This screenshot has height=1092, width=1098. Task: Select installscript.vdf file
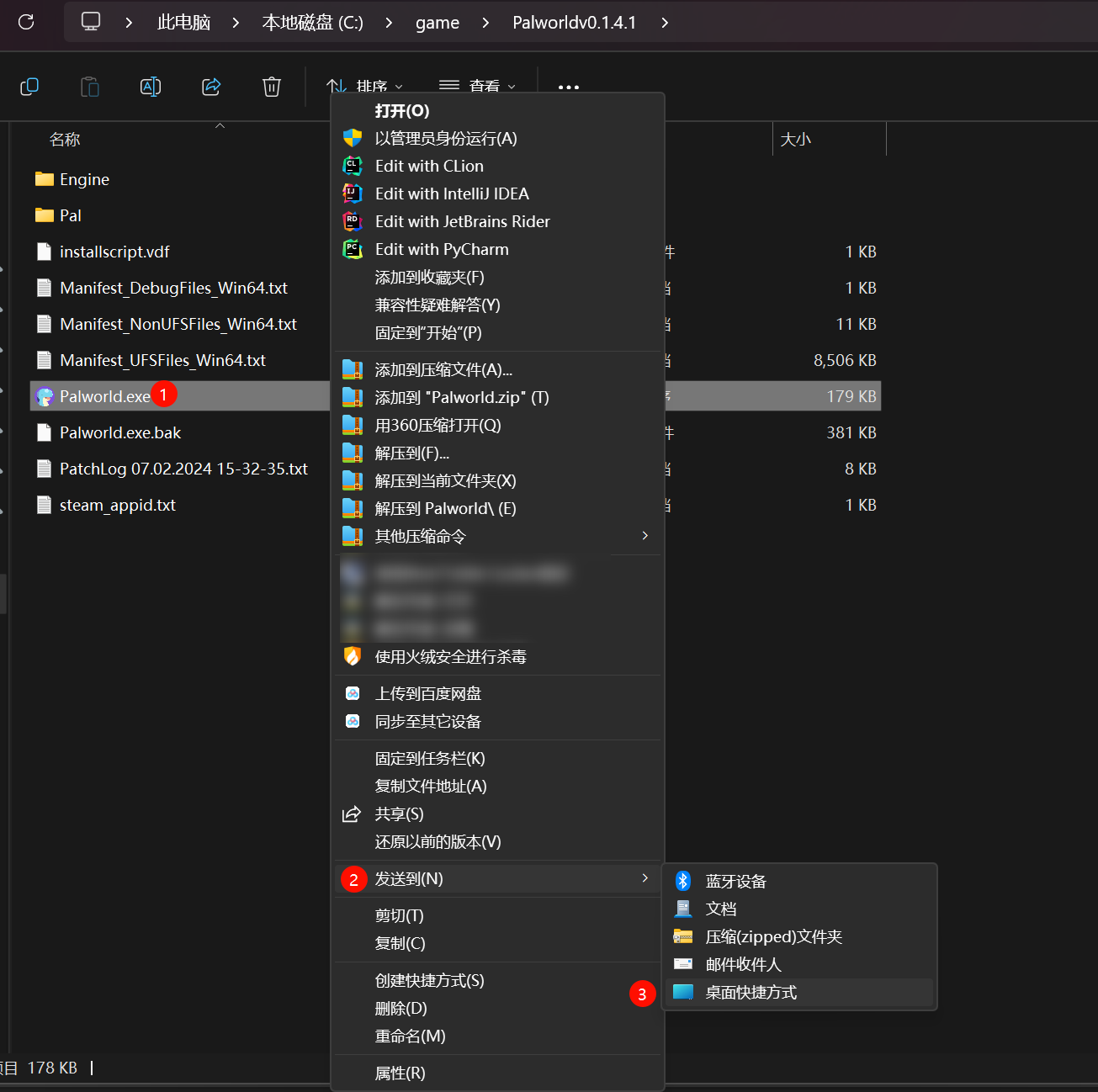click(114, 252)
